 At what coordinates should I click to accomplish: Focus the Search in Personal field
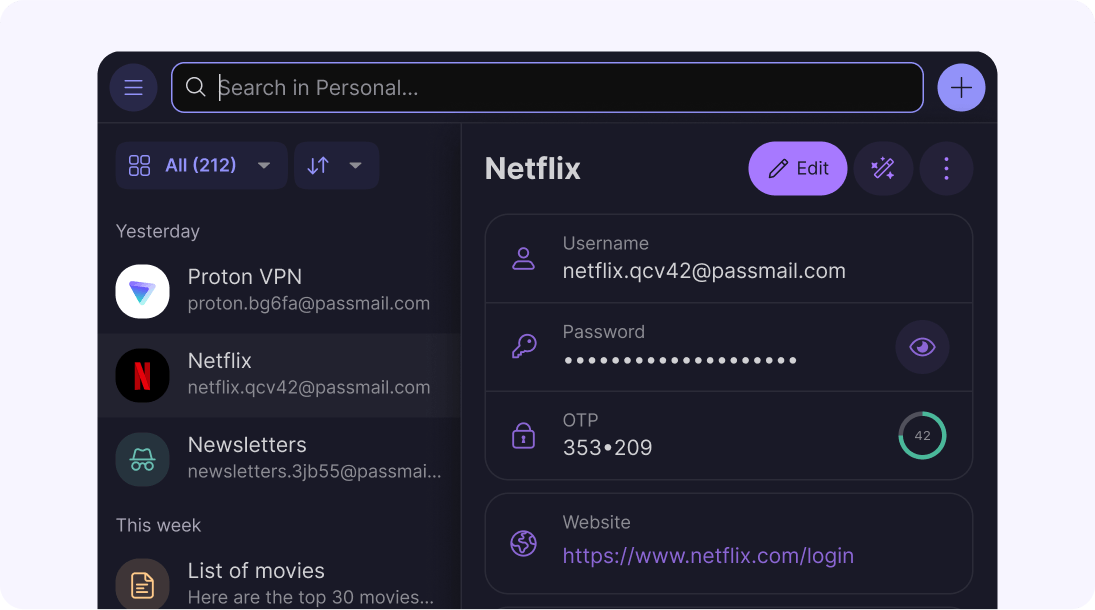point(560,88)
